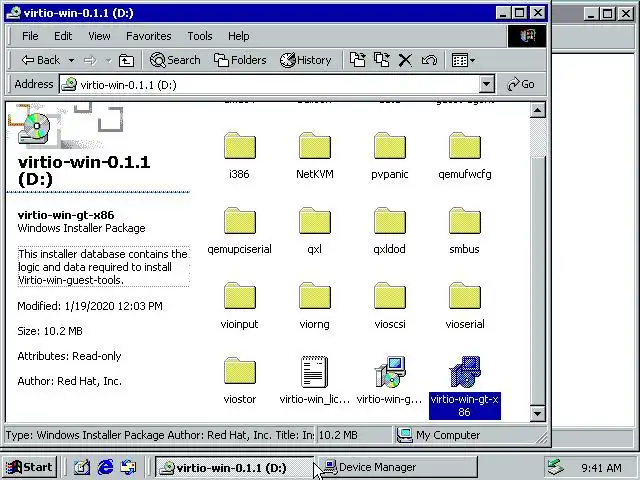Click the vertical scrollbar thumb
Screen dimensions: 640x480
coord(538,280)
